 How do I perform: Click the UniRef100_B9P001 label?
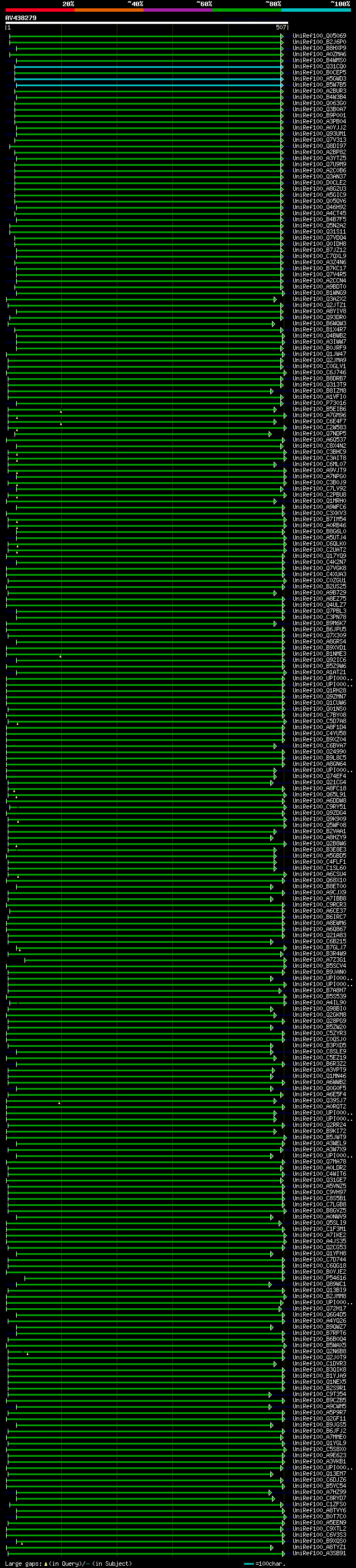point(319,116)
